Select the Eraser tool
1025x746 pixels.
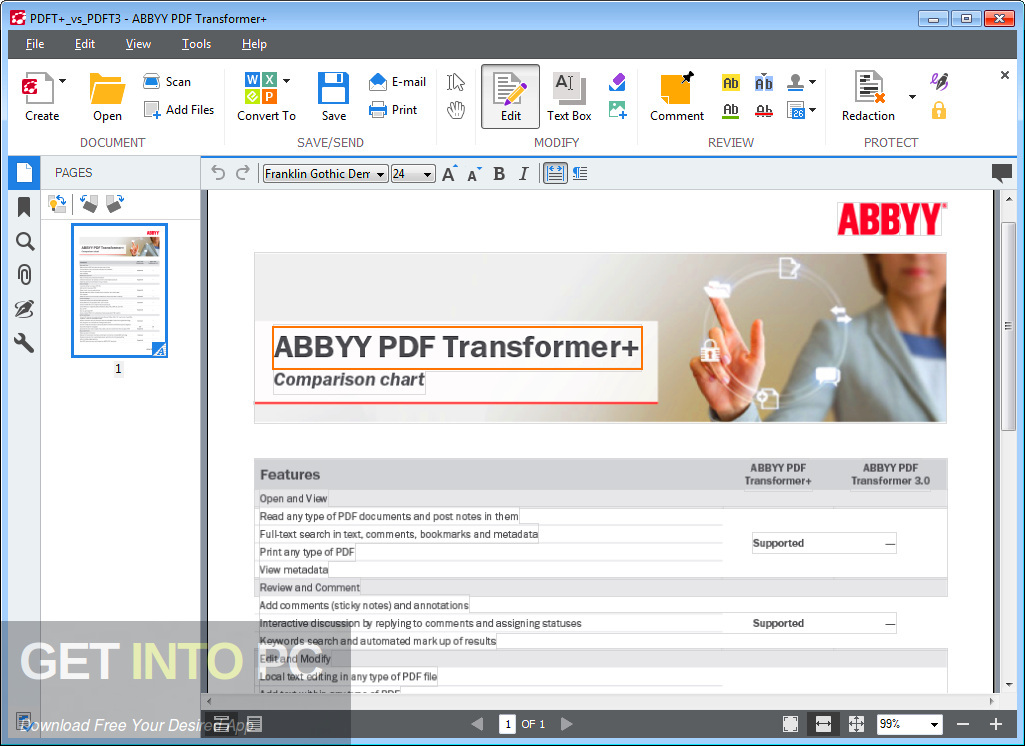click(x=617, y=82)
